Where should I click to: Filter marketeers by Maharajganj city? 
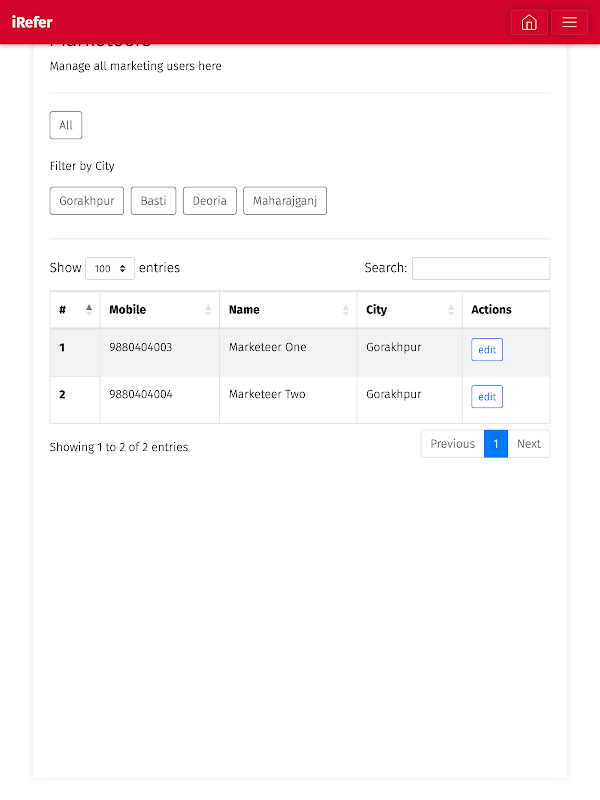click(x=285, y=201)
